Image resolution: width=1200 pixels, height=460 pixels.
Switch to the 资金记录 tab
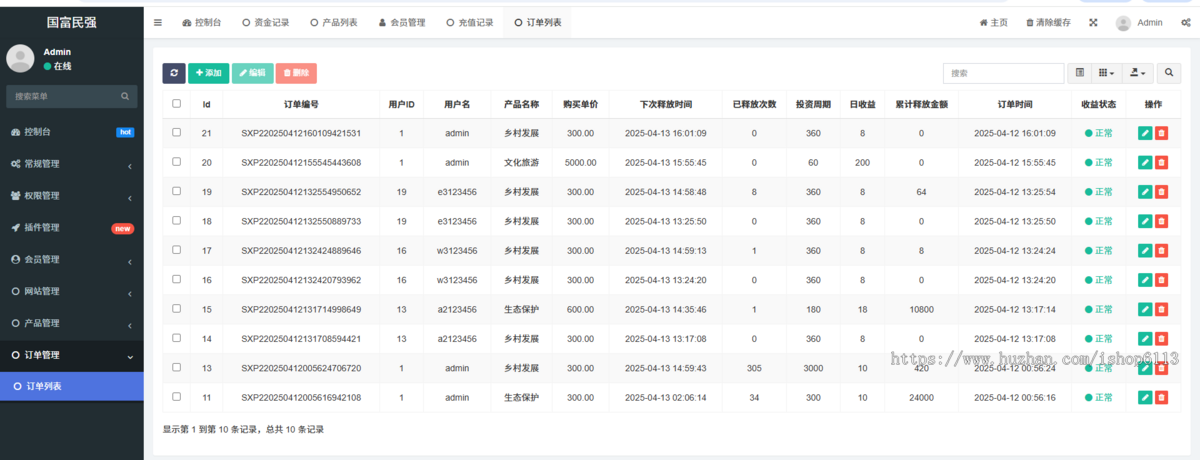pos(267,22)
